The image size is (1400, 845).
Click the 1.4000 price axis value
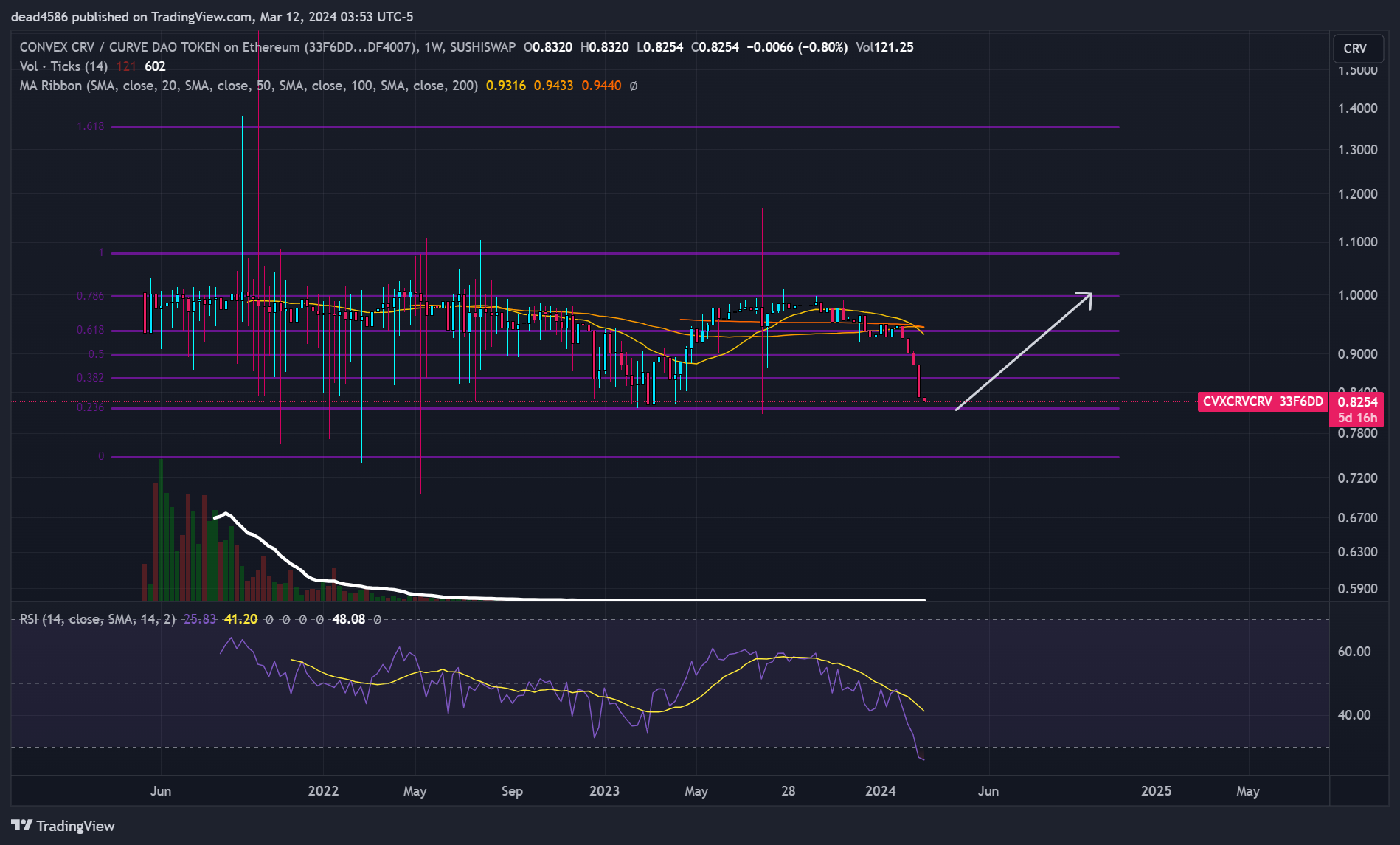1357,108
